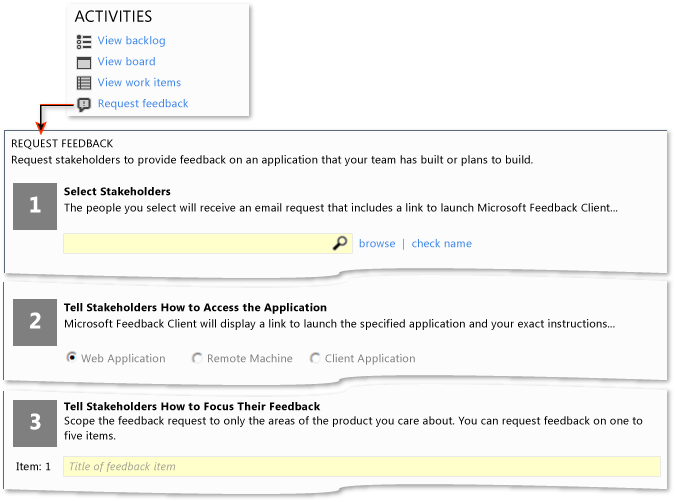Click the Select Stakeholders heading
675x502 pixels.
coord(117,192)
